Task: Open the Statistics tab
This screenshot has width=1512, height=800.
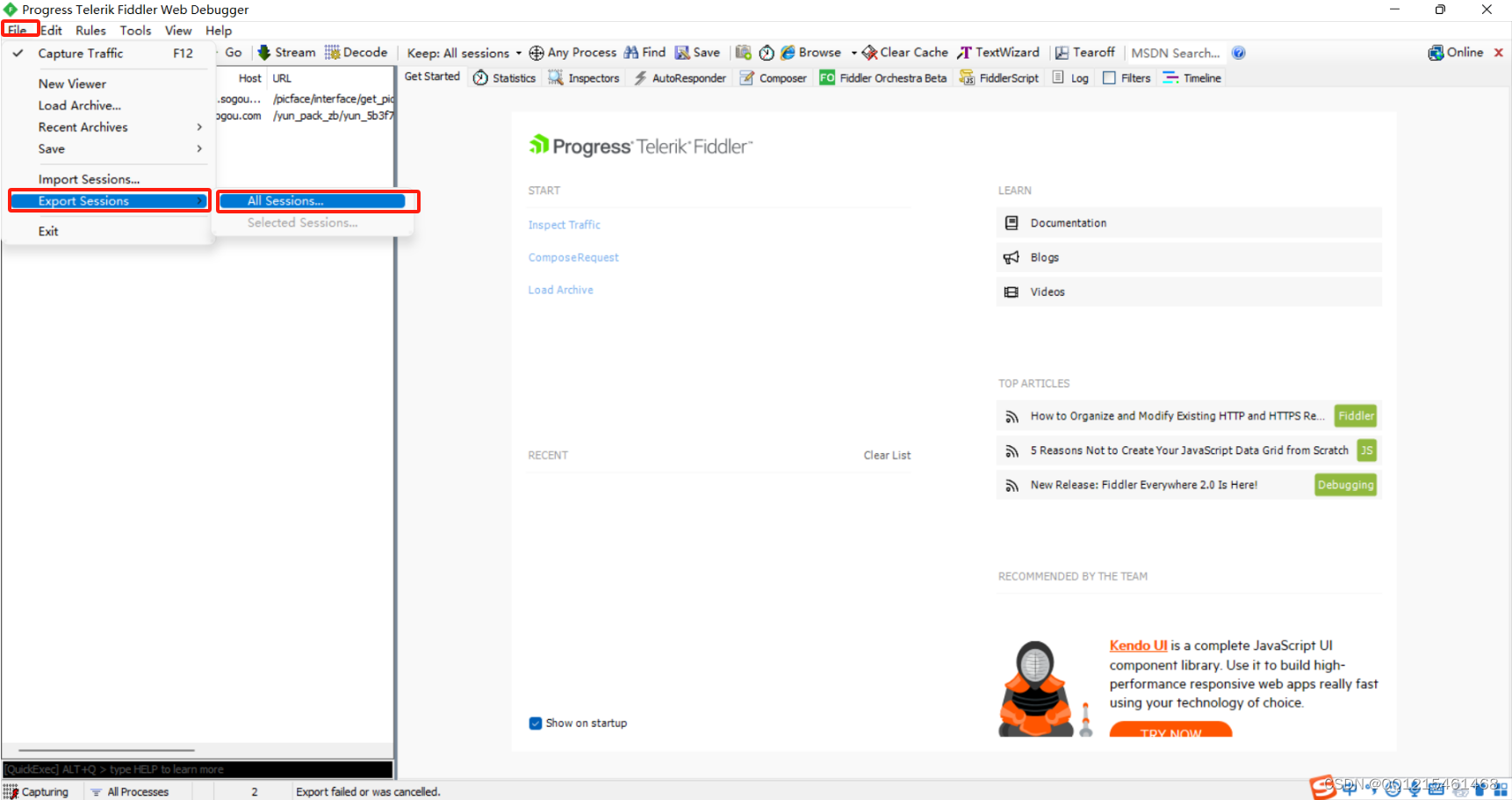Action: coord(504,77)
